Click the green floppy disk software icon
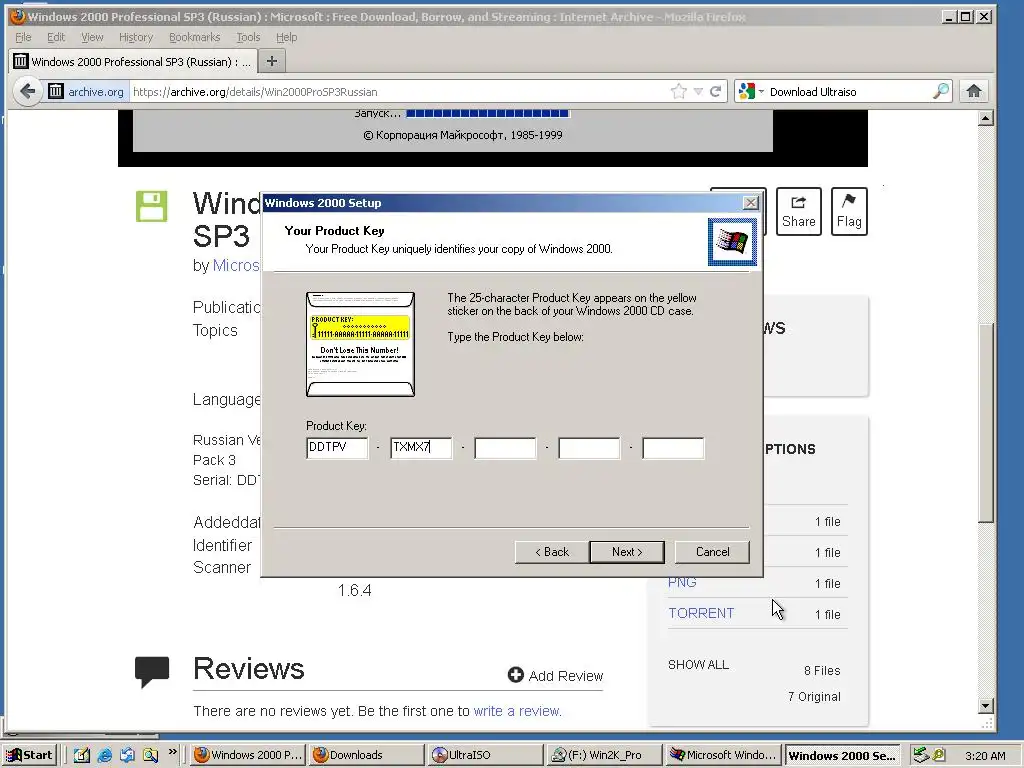Image resolution: width=1024 pixels, height=768 pixels. (152, 206)
